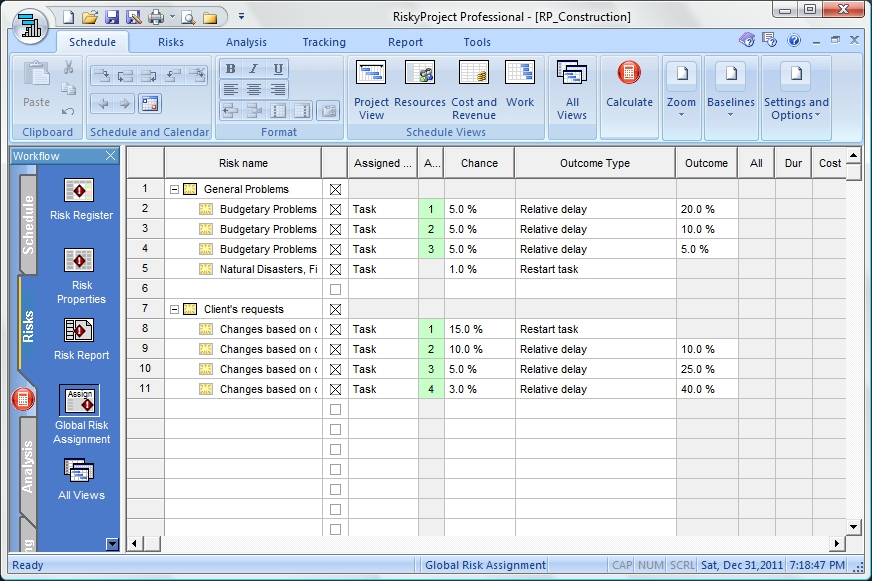This screenshot has width=872, height=581.
Task: Click the Risk name column header
Action: click(x=243, y=163)
